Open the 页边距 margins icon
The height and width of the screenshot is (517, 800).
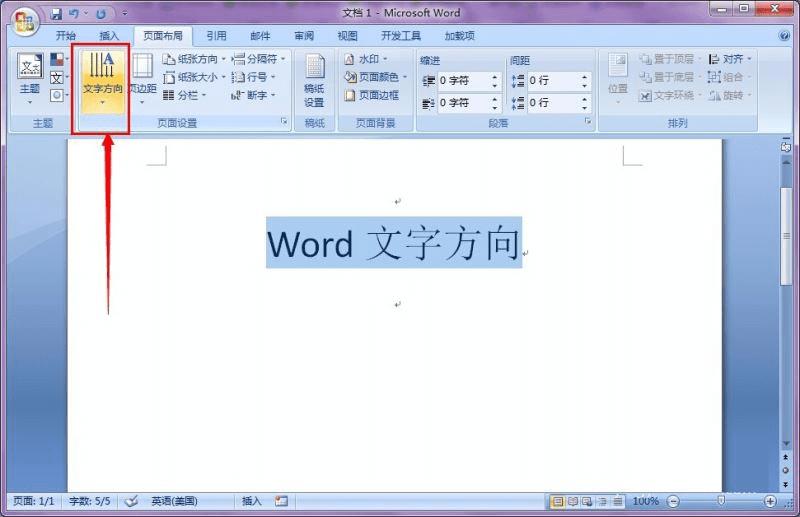tap(142, 79)
